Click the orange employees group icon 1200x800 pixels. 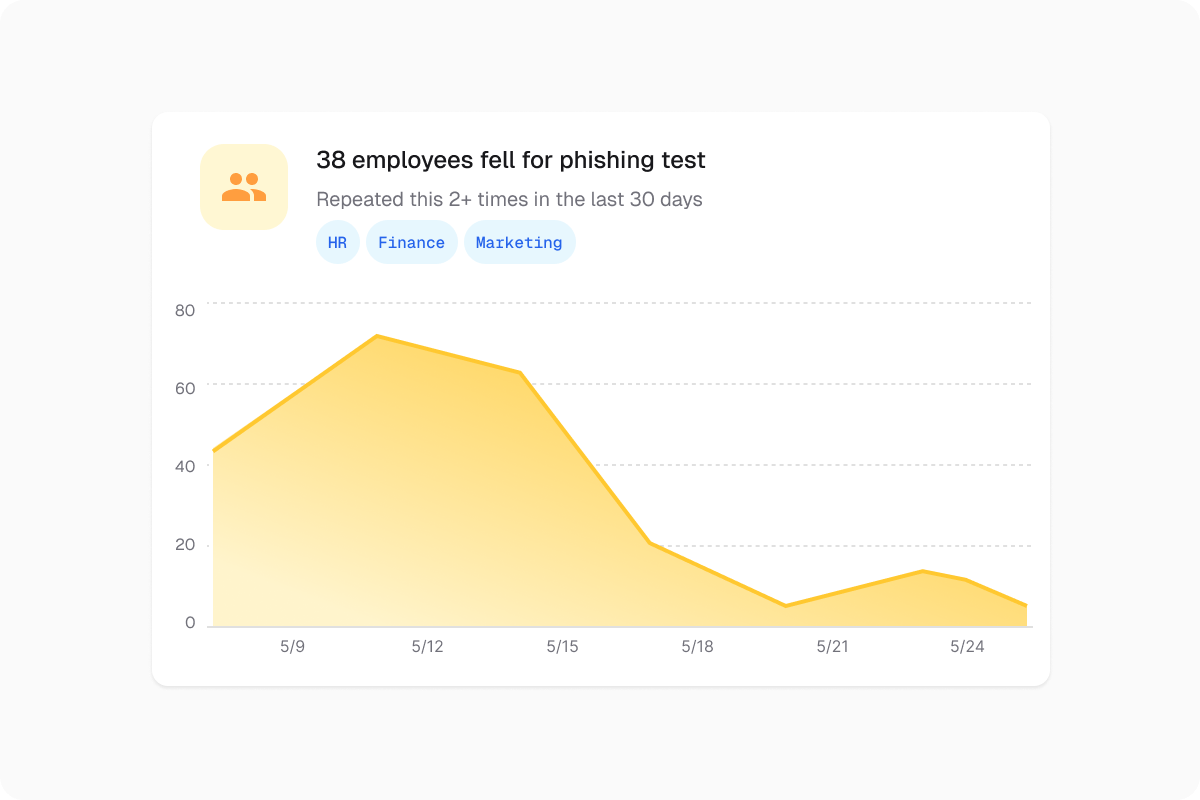click(x=244, y=187)
